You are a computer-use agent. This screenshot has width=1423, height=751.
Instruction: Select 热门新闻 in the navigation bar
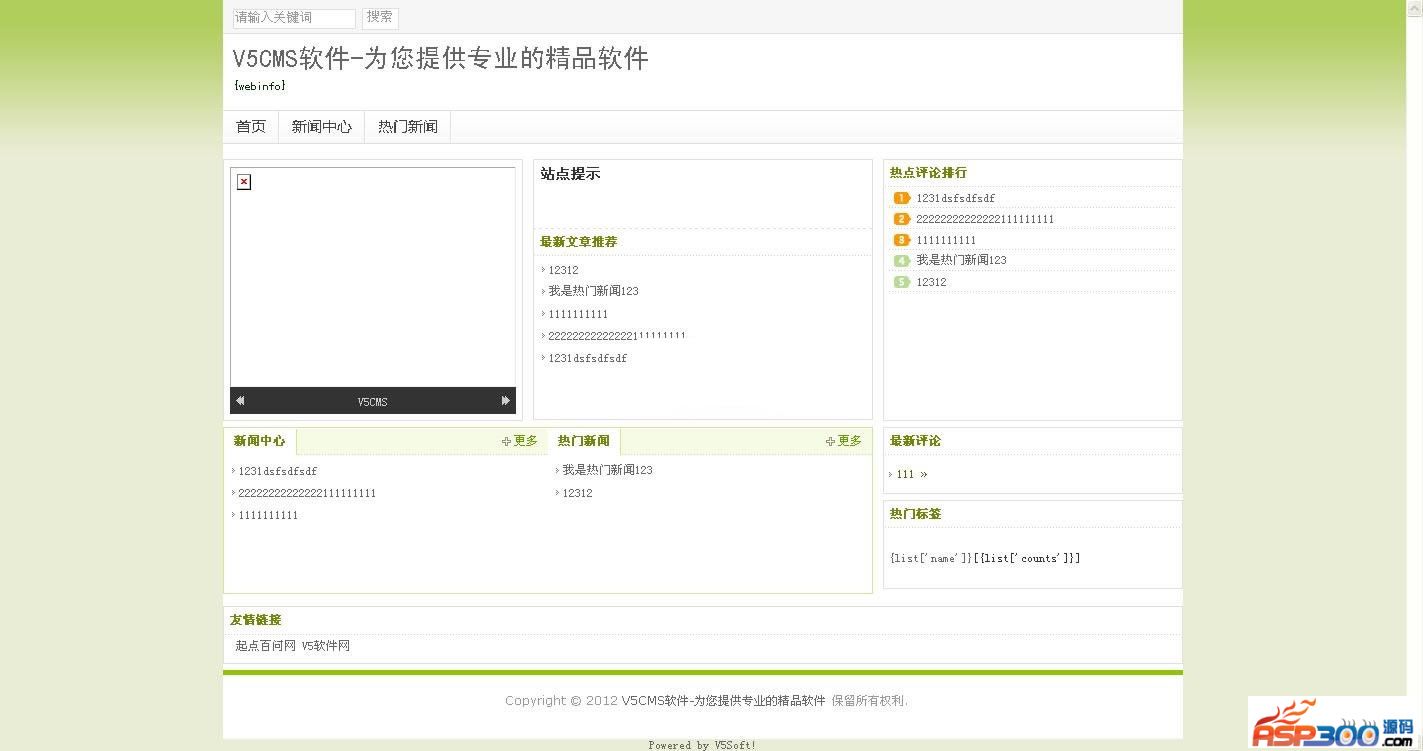pyautogui.click(x=407, y=127)
